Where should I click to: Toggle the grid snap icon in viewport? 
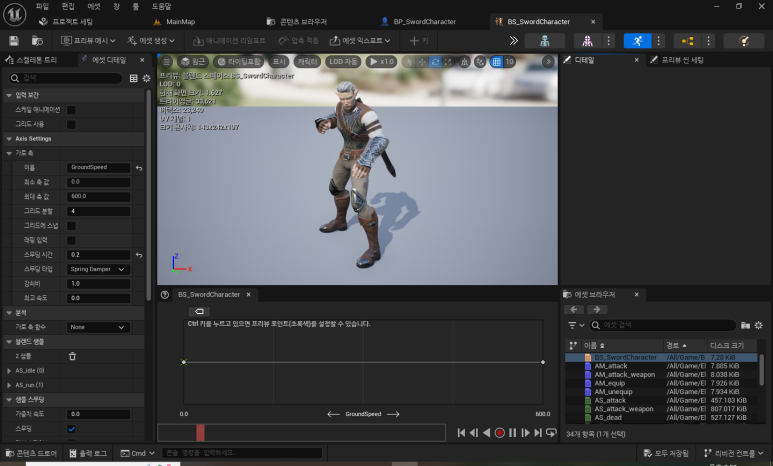(496, 62)
